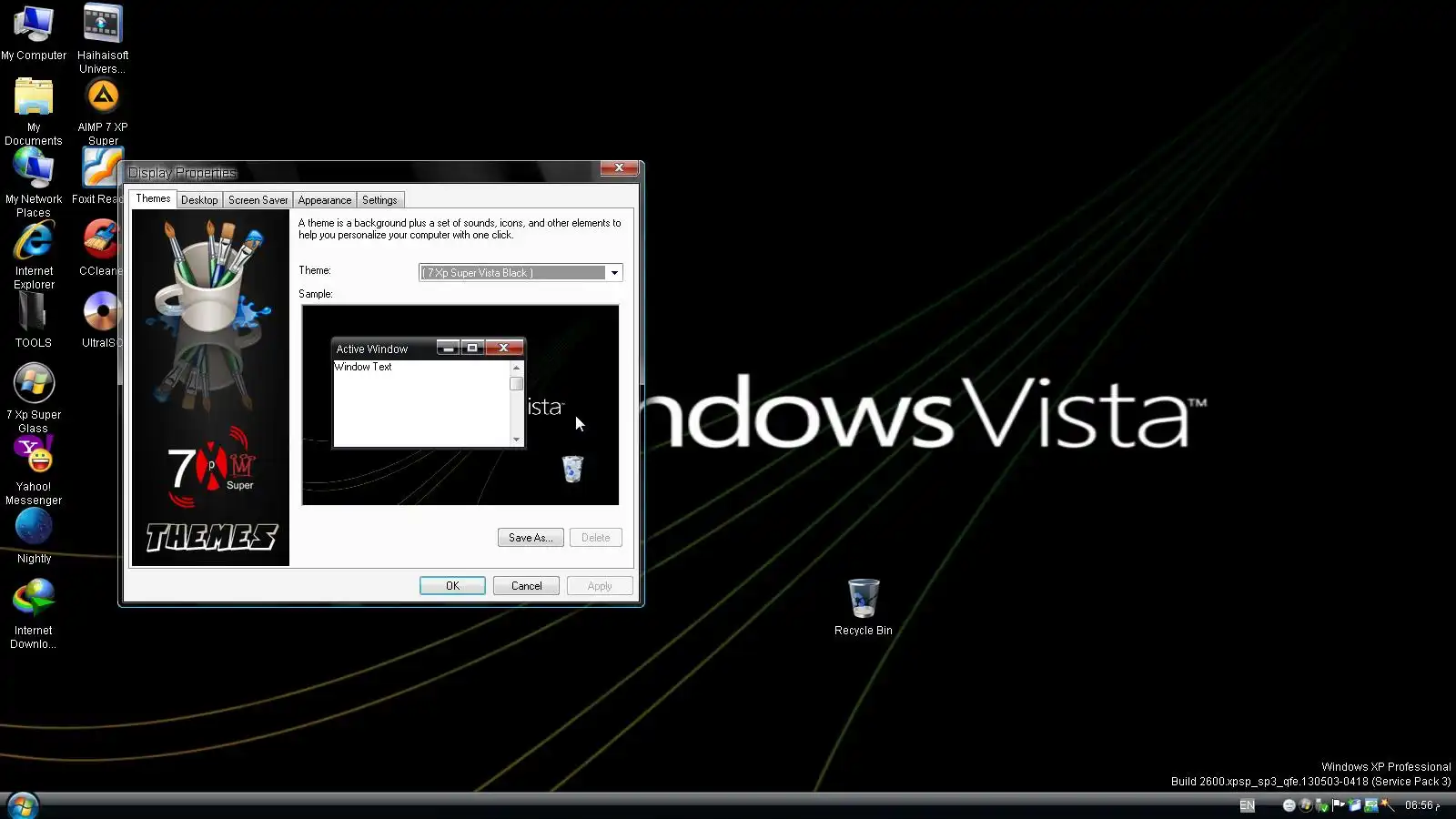Click OK in Display Properties
1456x819 pixels.
(452, 586)
